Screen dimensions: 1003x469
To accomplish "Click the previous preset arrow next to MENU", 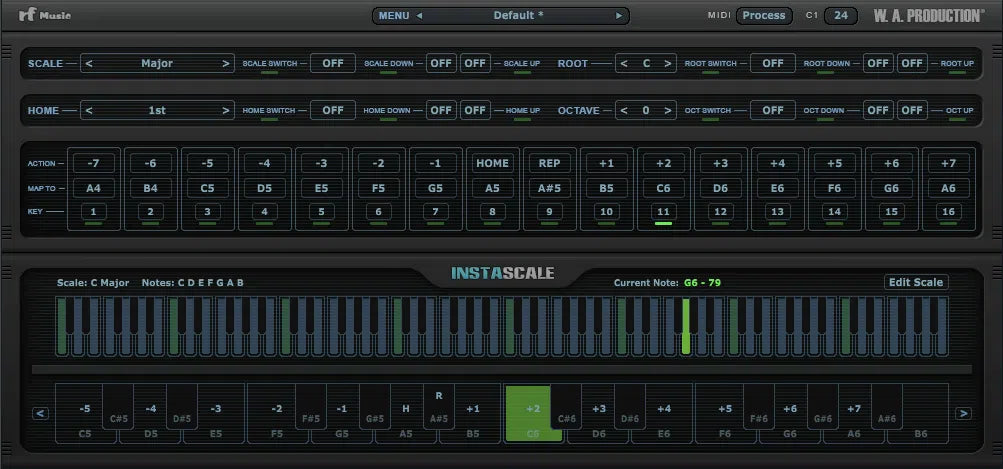I will (420, 15).
